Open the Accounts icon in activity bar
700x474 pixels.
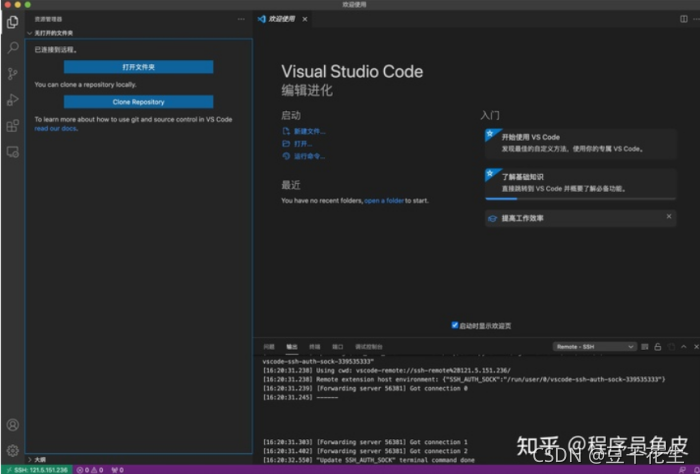[x=13, y=424]
